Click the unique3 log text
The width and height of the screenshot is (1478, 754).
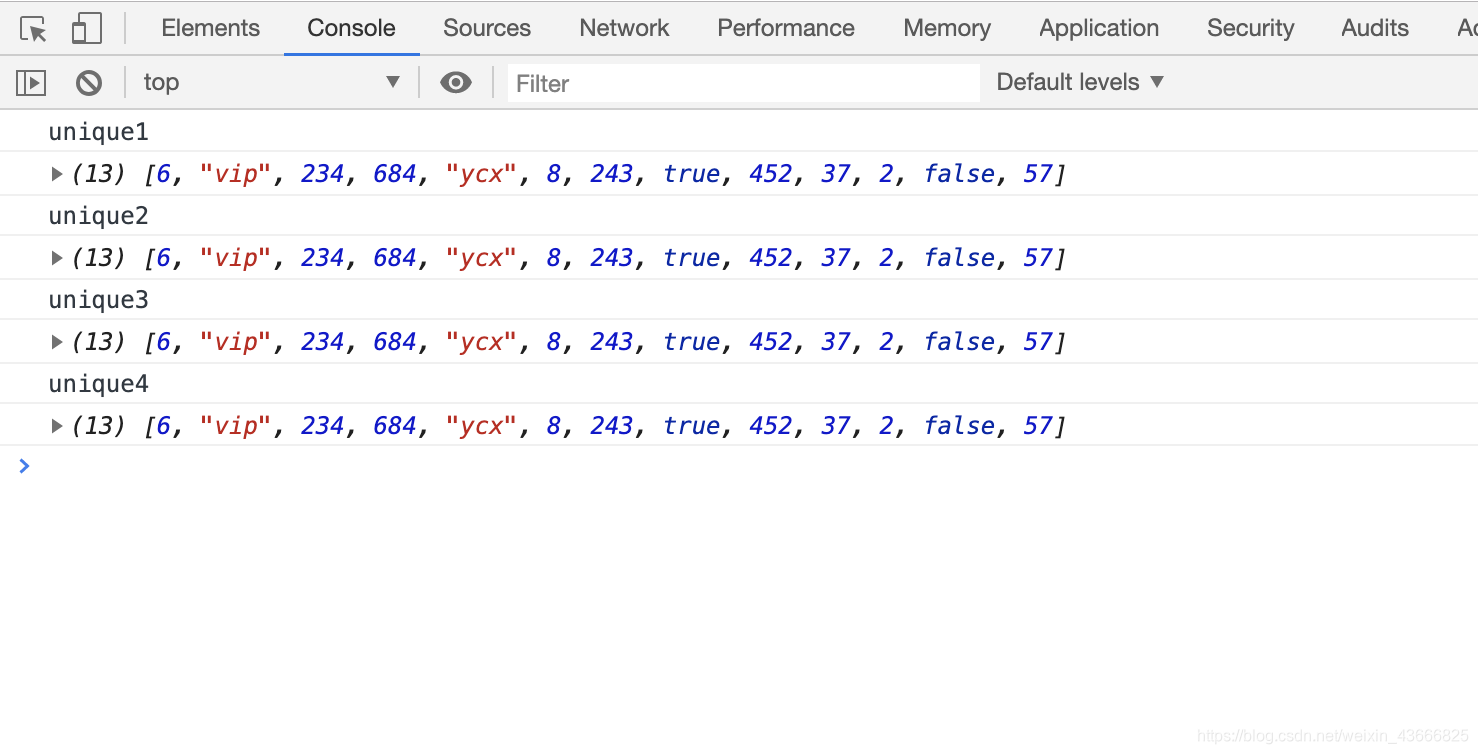[x=99, y=300]
